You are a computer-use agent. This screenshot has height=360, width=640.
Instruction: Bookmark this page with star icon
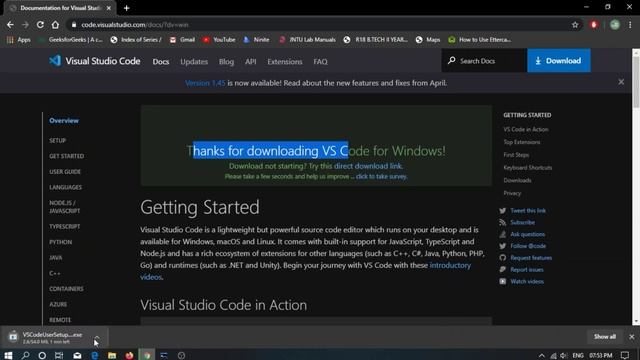[x=575, y=25]
